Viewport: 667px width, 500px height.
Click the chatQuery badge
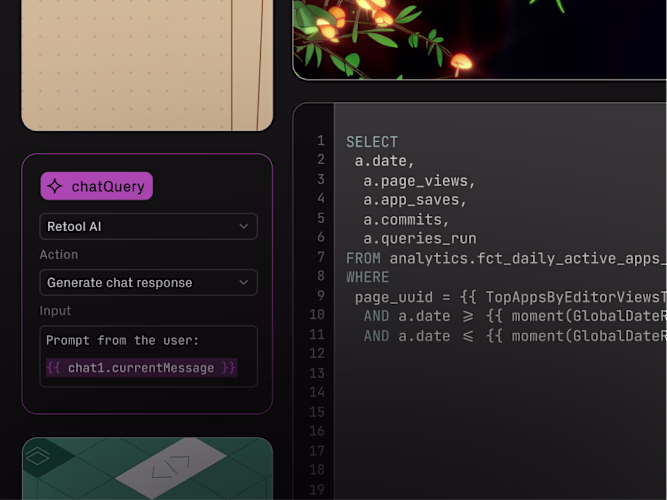point(97,186)
